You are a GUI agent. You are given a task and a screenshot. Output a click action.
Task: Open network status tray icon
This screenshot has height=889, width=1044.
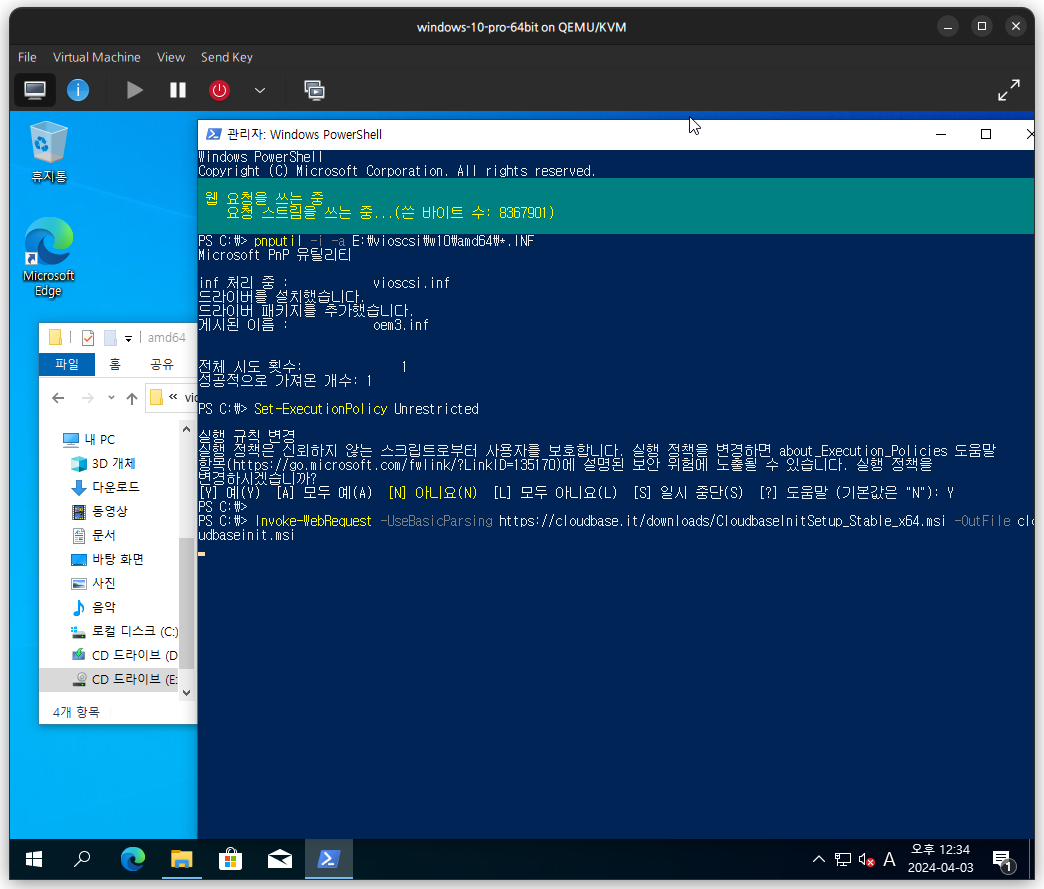click(843, 859)
